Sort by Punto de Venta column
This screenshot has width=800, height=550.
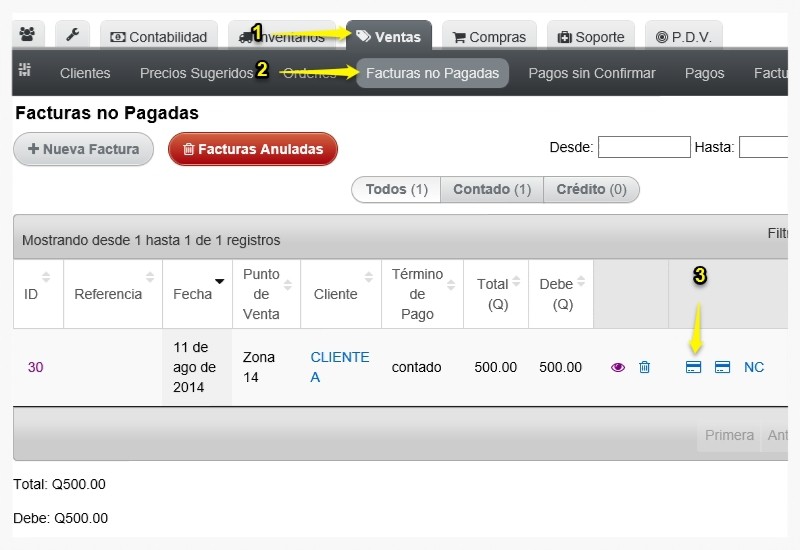(x=266, y=294)
